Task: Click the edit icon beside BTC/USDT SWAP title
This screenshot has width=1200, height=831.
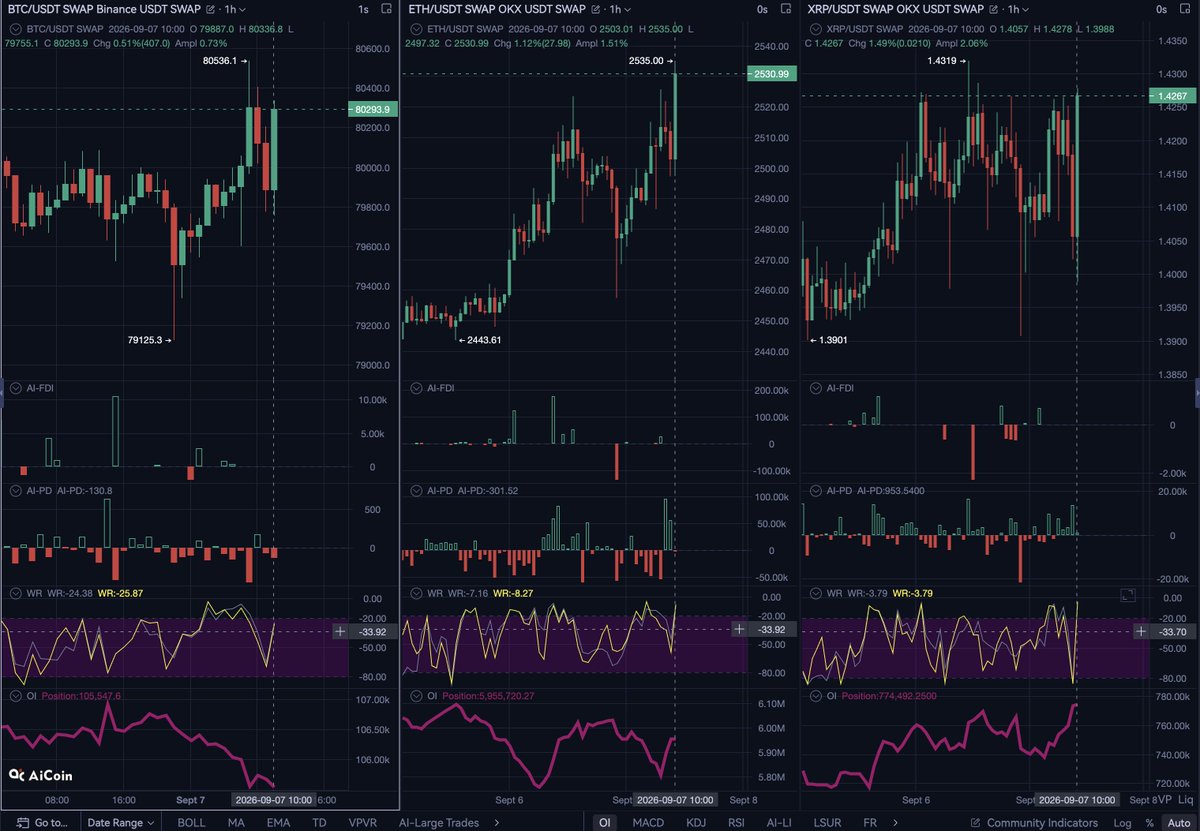Action: (209, 9)
